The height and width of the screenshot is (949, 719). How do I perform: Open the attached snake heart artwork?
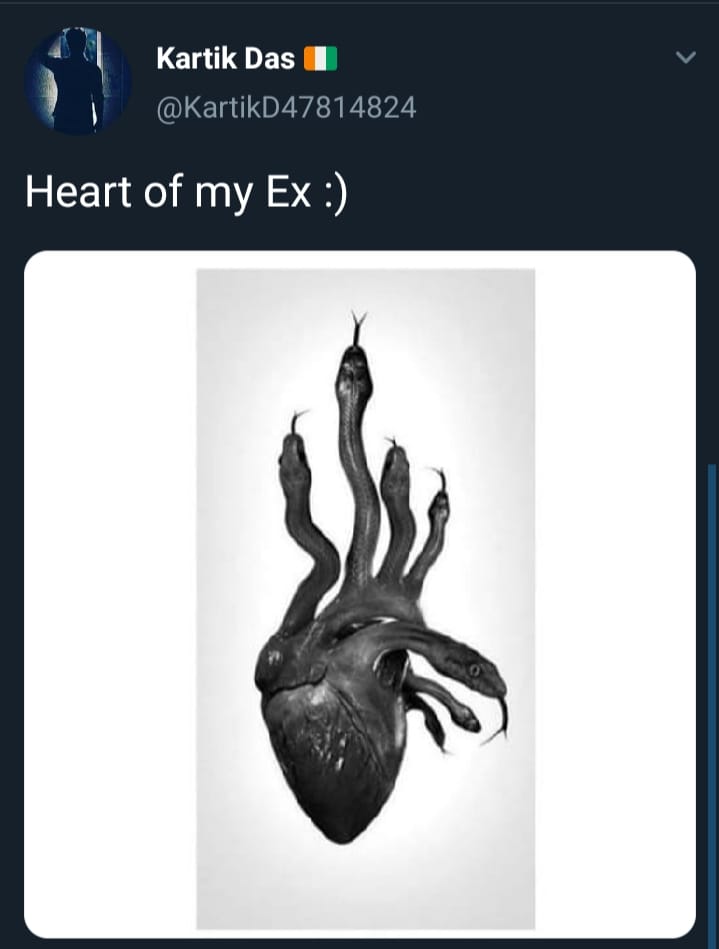coord(366,599)
